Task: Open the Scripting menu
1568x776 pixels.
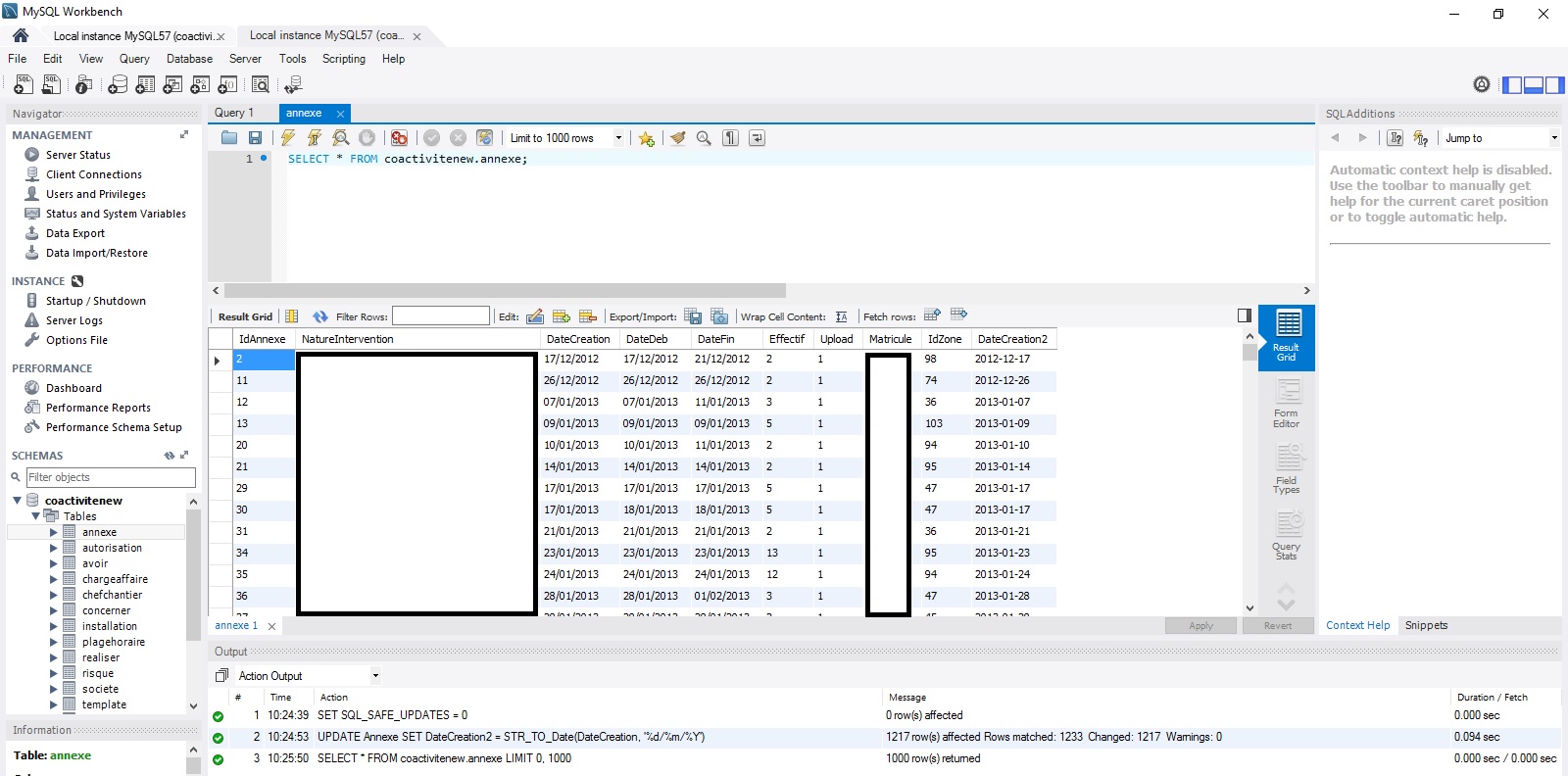Action: [344, 59]
